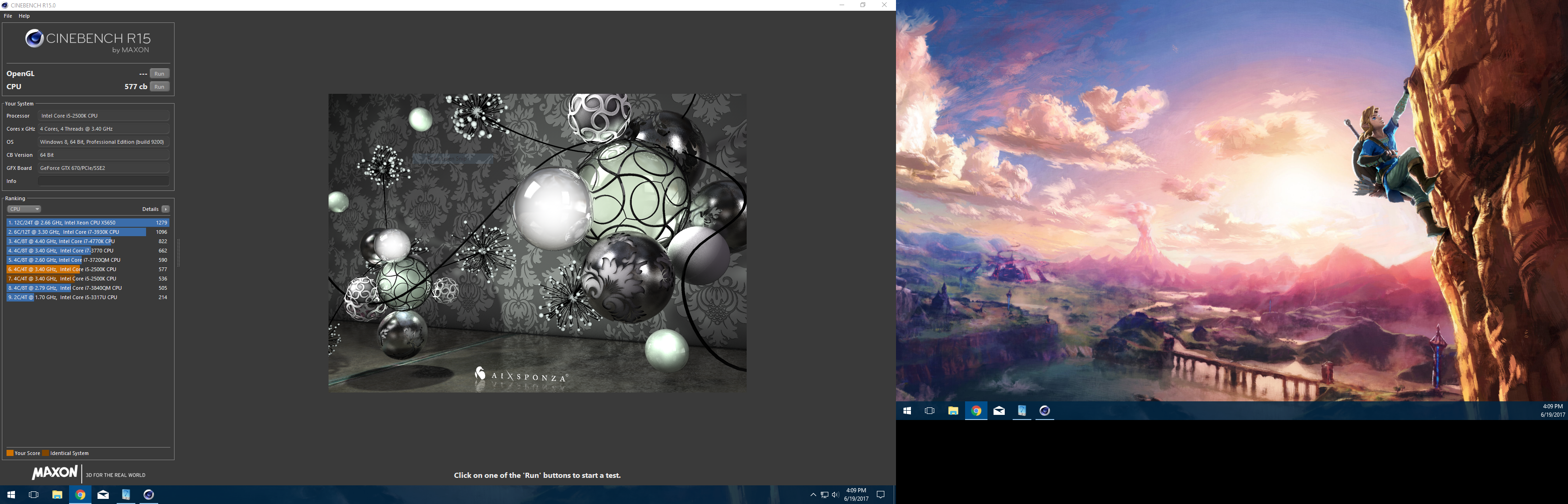Viewport: 1568px width, 504px height.
Task: Open the File menu
Action: tap(8, 16)
